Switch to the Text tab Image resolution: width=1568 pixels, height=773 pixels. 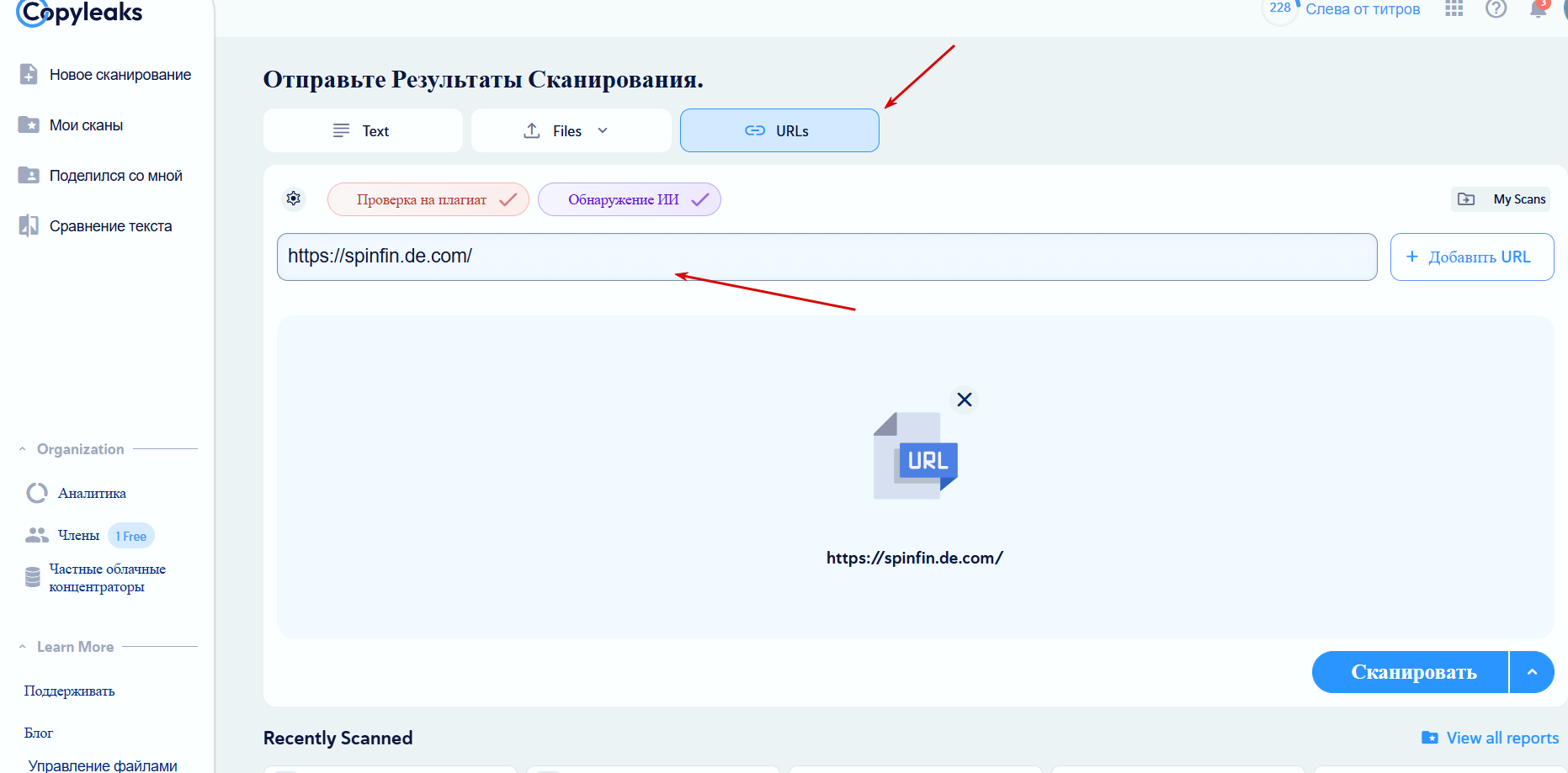point(363,130)
